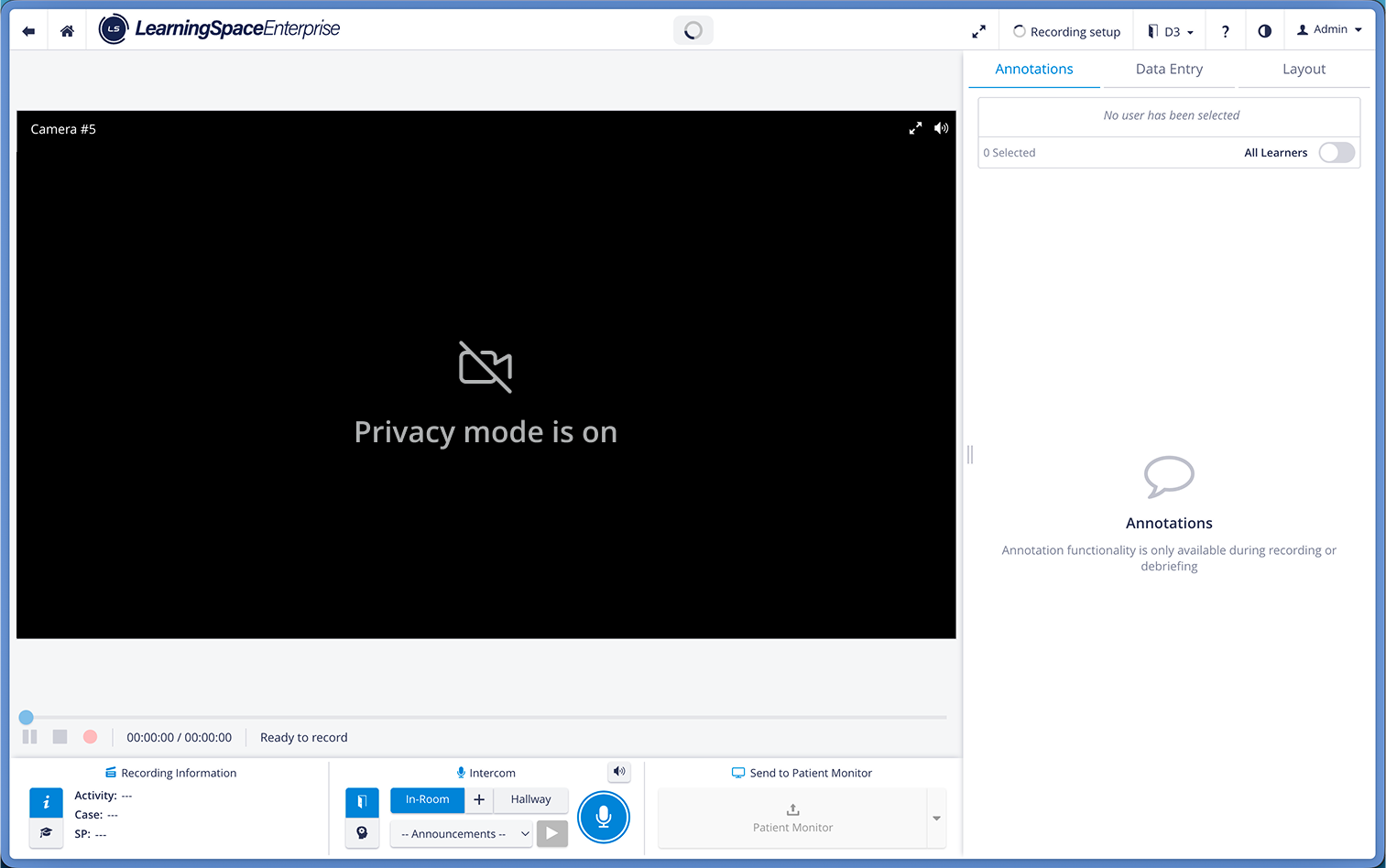This screenshot has width=1386, height=868.
Task: Click the 'Ready to record' status
Action: (304, 737)
